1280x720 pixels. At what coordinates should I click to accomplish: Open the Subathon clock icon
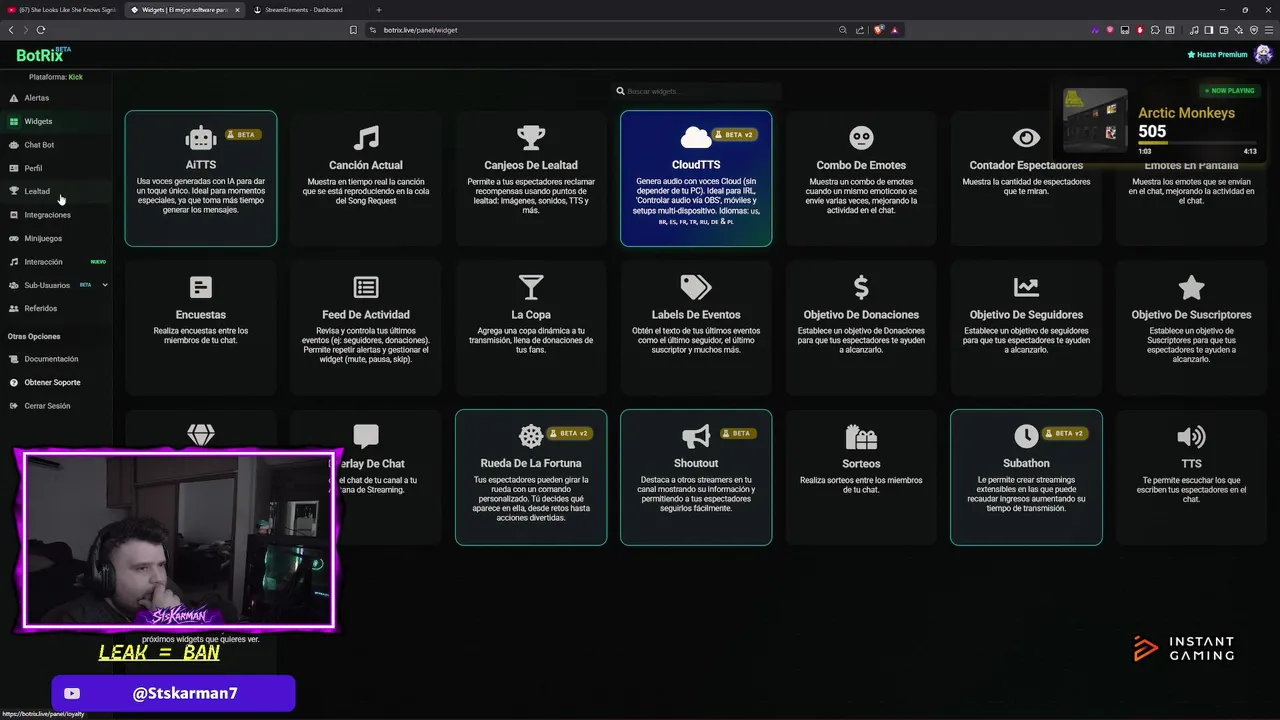coord(1026,436)
